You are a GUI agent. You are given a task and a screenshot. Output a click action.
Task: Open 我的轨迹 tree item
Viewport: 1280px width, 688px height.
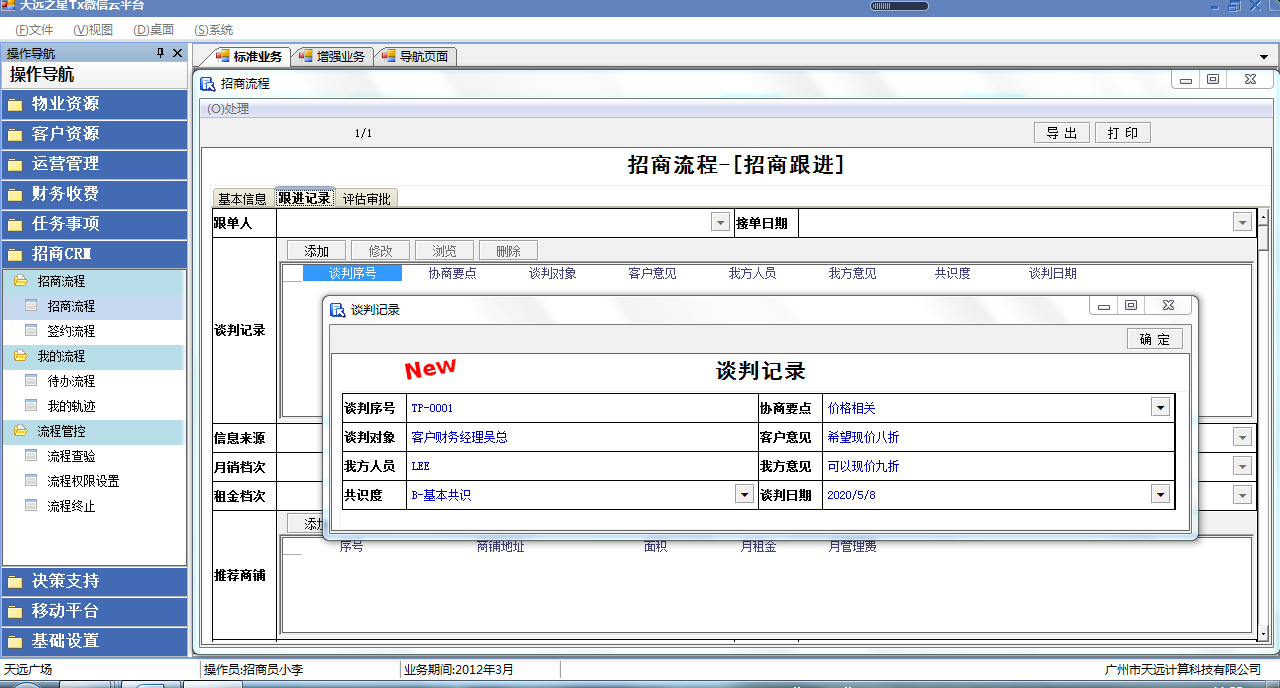point(71,406)
